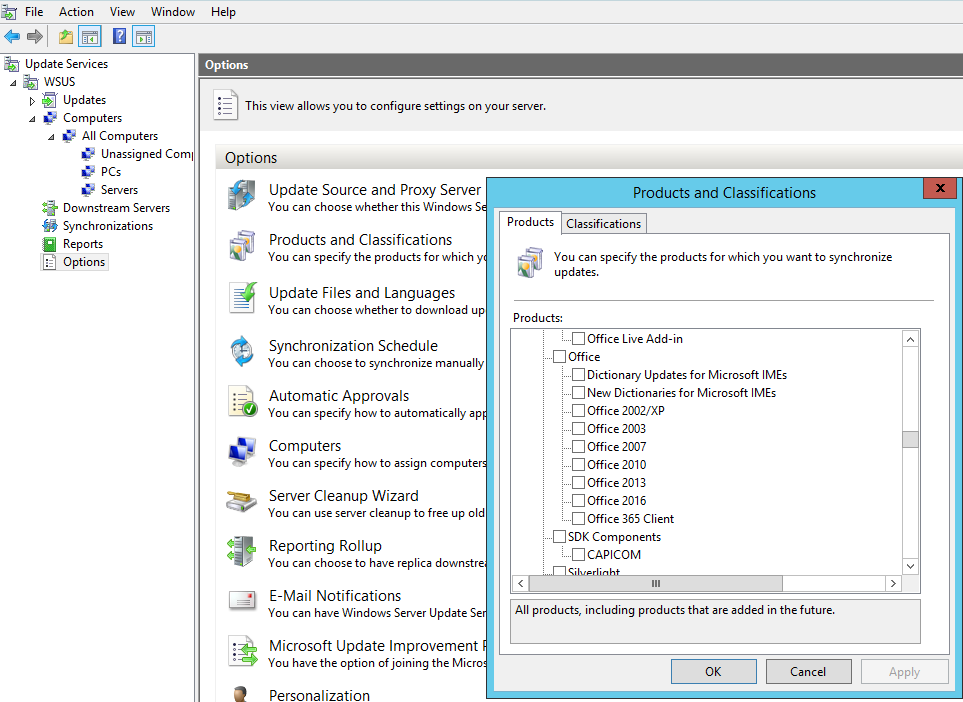The width and height of the screenshot is (963, 702).
Task: Click the Updates node icon in tree
Action: coord(49,100)
